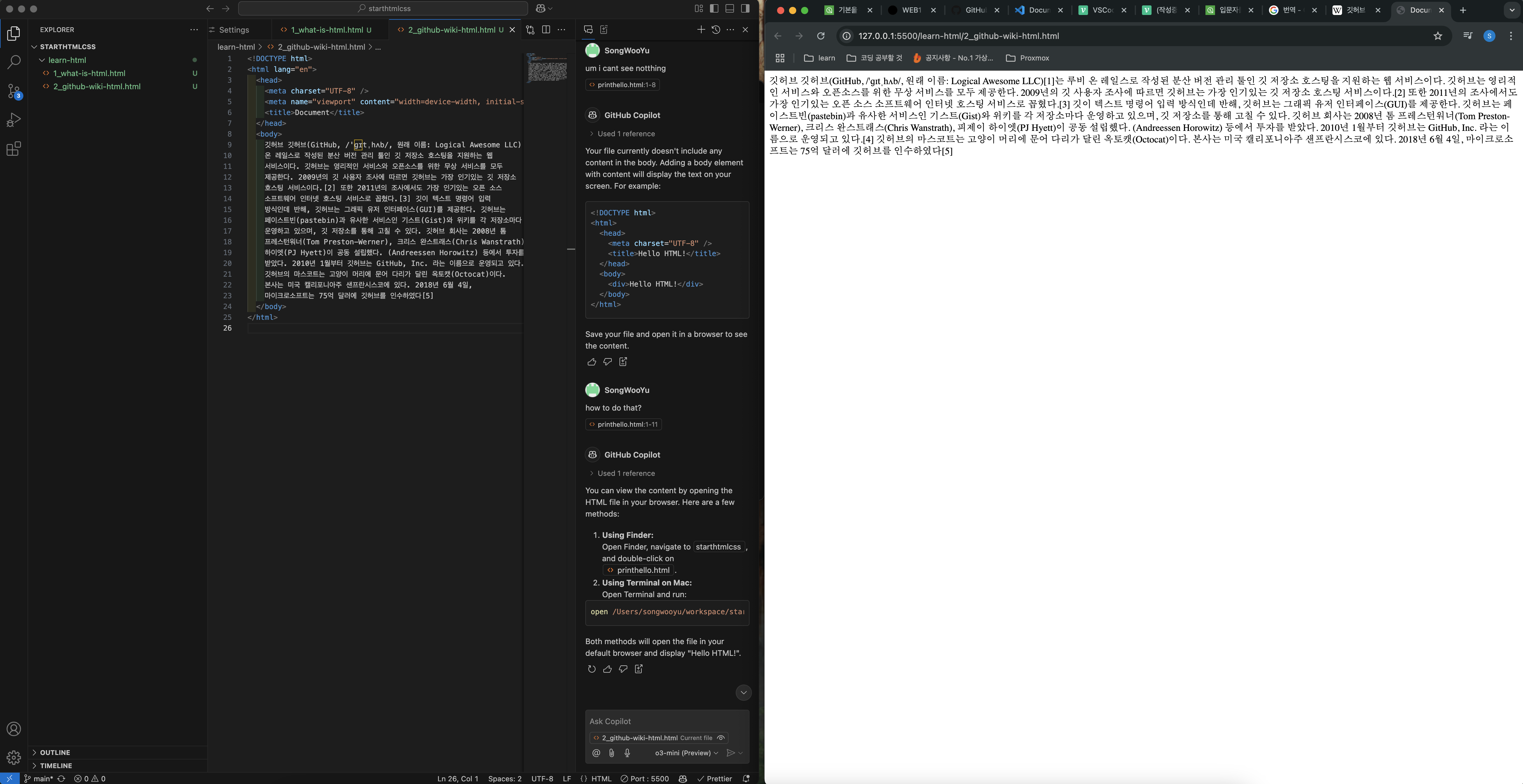Open the Search view in activity bar
1523x784 pixels.
13,62
